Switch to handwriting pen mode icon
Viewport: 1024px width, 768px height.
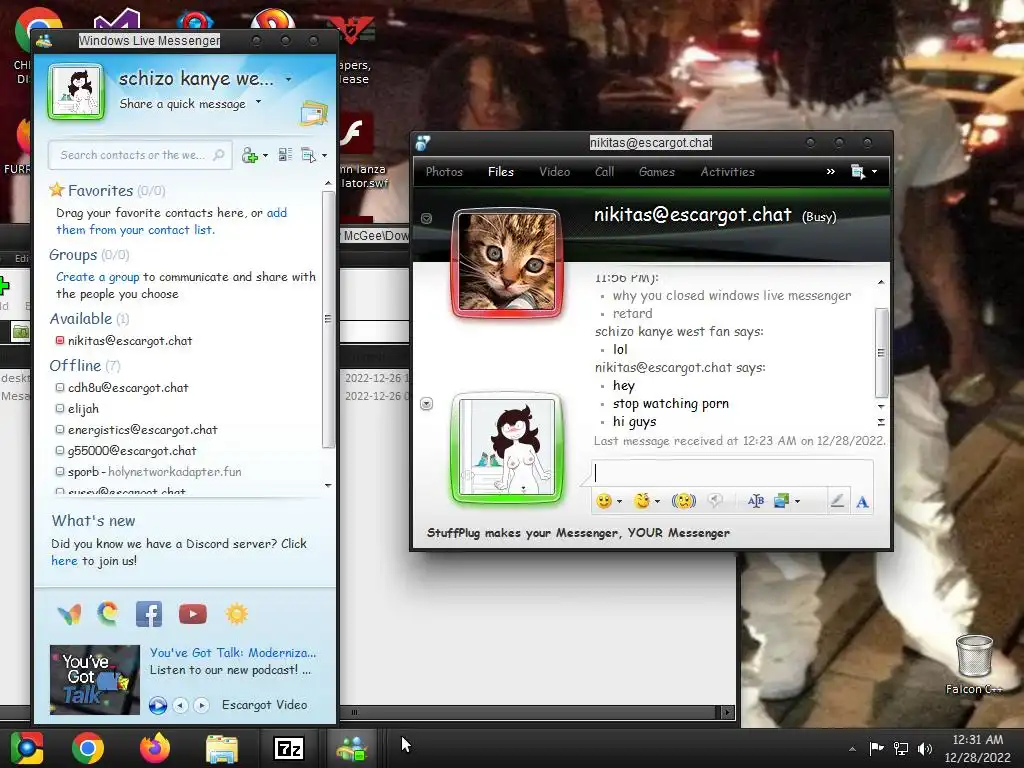point(837,501)
